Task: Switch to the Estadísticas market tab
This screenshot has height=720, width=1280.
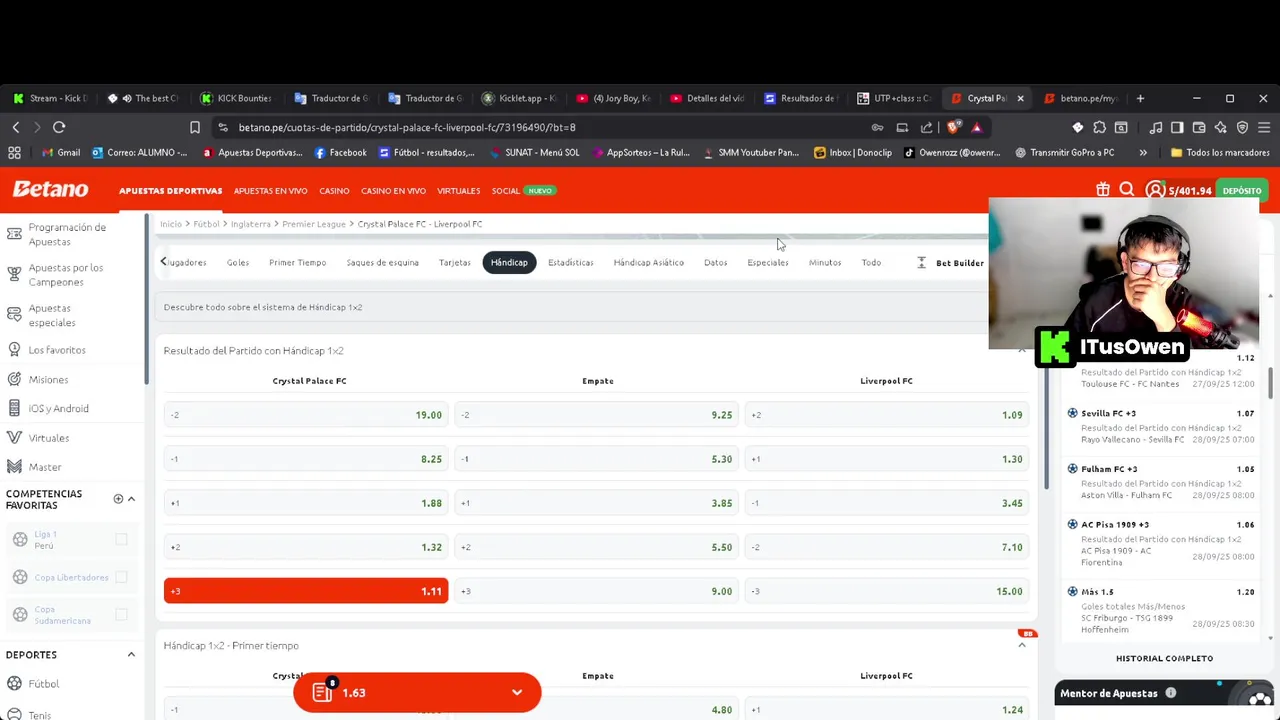Action: 570,263
